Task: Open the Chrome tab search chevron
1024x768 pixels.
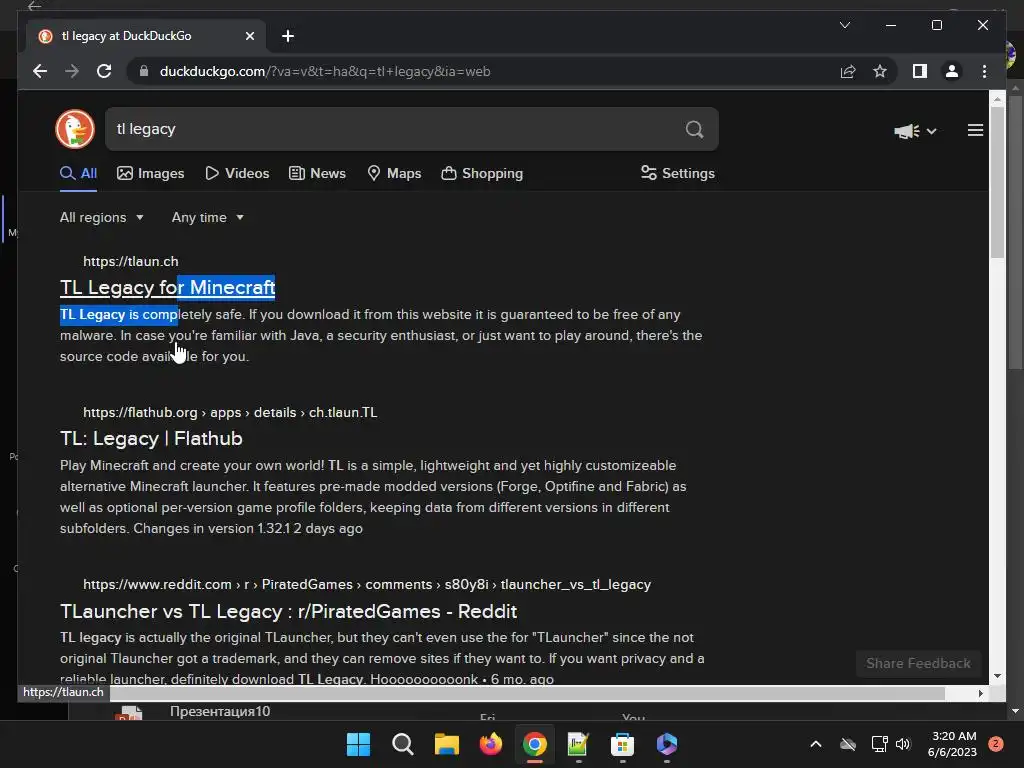Action: (844, 25)
